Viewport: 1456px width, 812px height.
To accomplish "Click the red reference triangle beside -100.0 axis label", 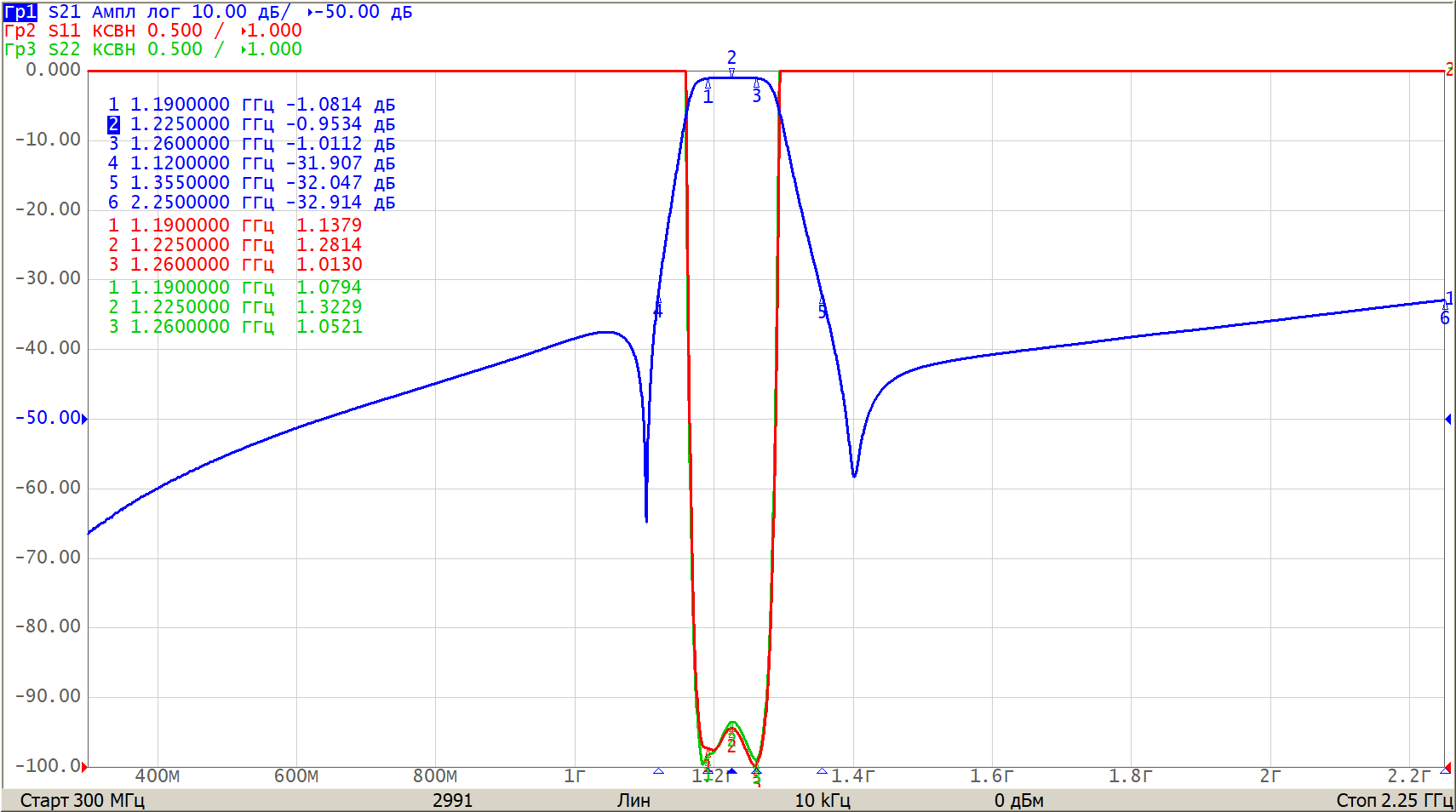I will [84, 767].
